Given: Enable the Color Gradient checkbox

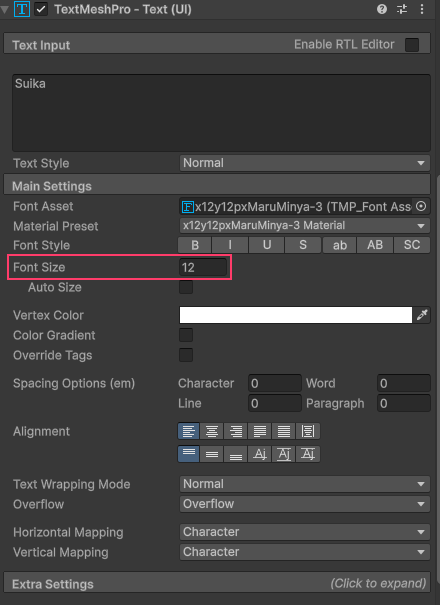Looking at the screenshot, I should point(186,335).
